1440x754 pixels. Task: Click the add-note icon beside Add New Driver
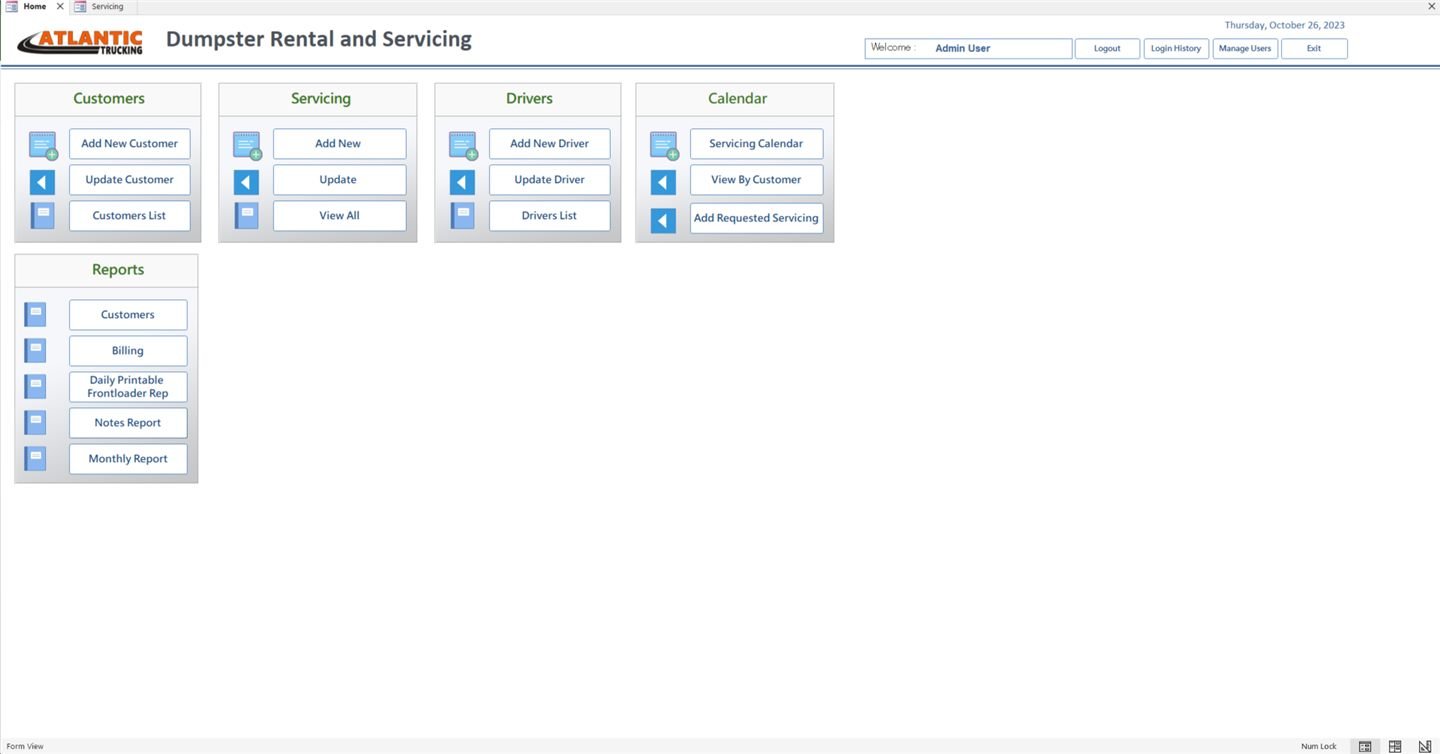pyautogui.click(x=463, y=146)
